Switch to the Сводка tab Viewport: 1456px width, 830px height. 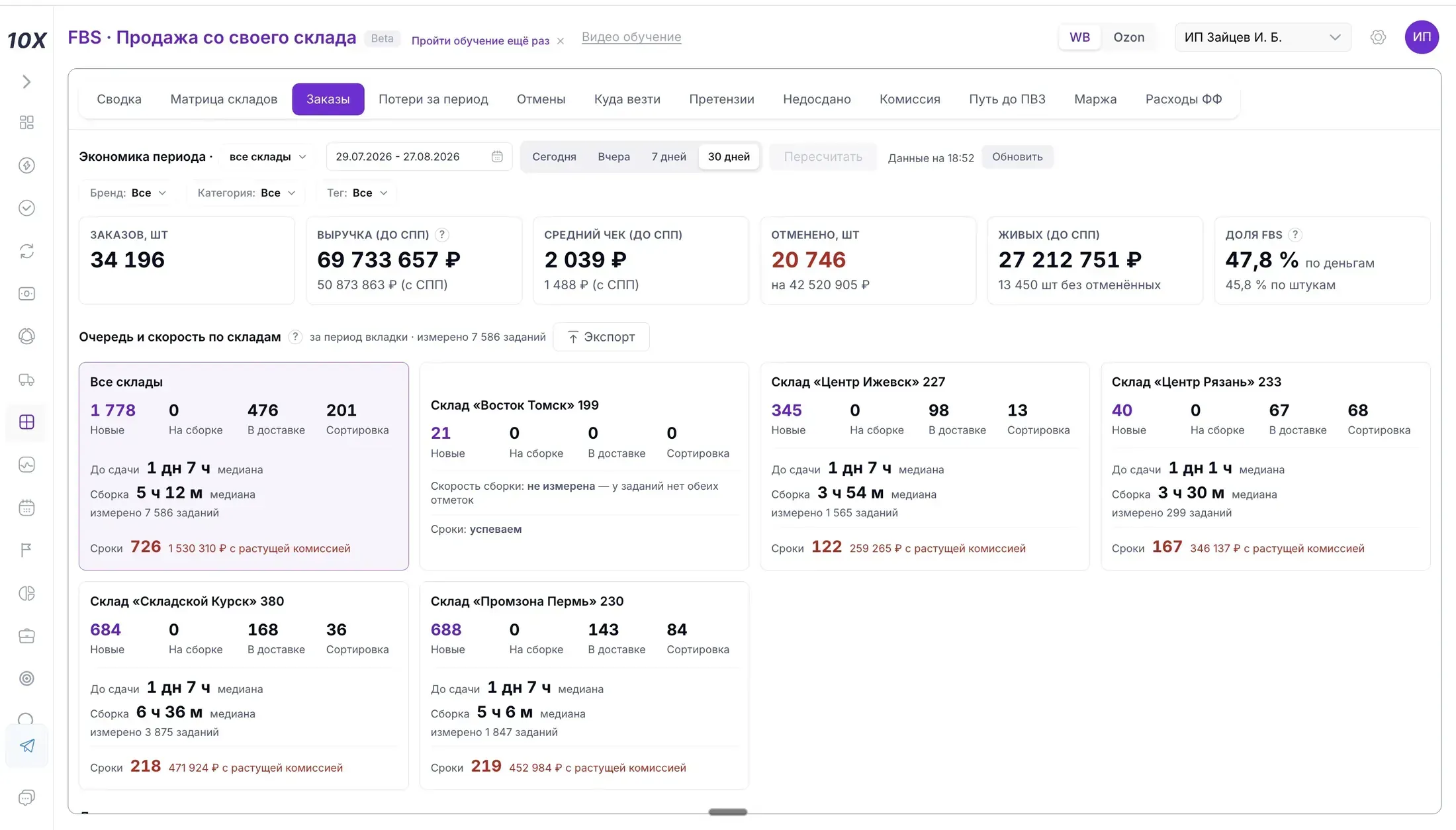pyautogui.click(x=119, y=99)
